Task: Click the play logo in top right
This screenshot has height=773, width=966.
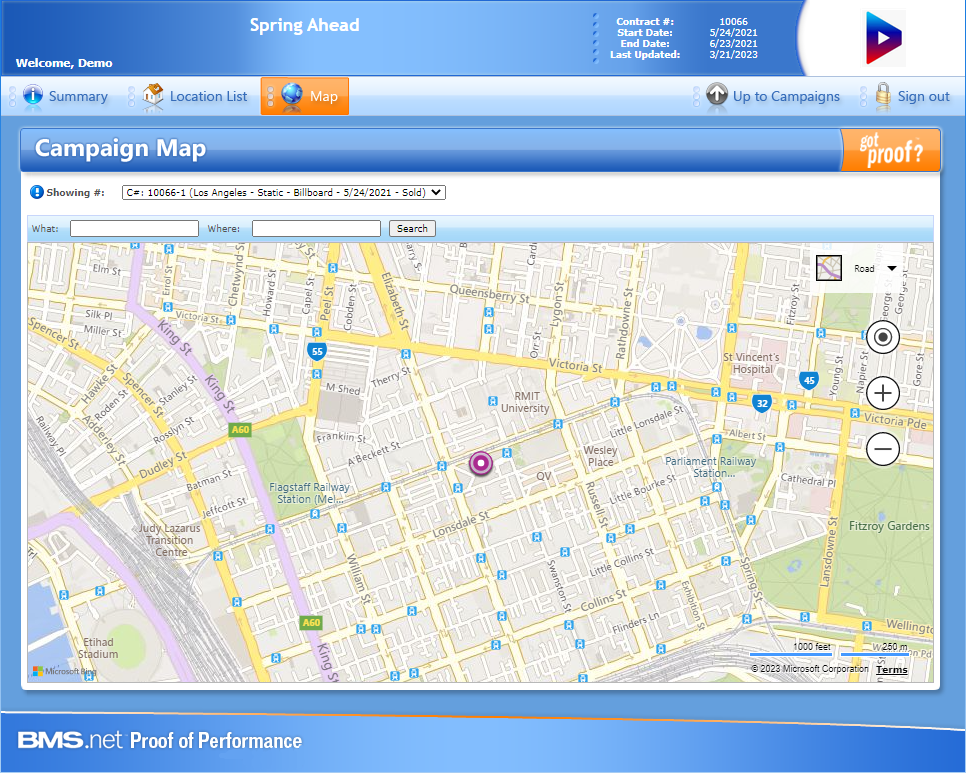Action: click(884, 38)
